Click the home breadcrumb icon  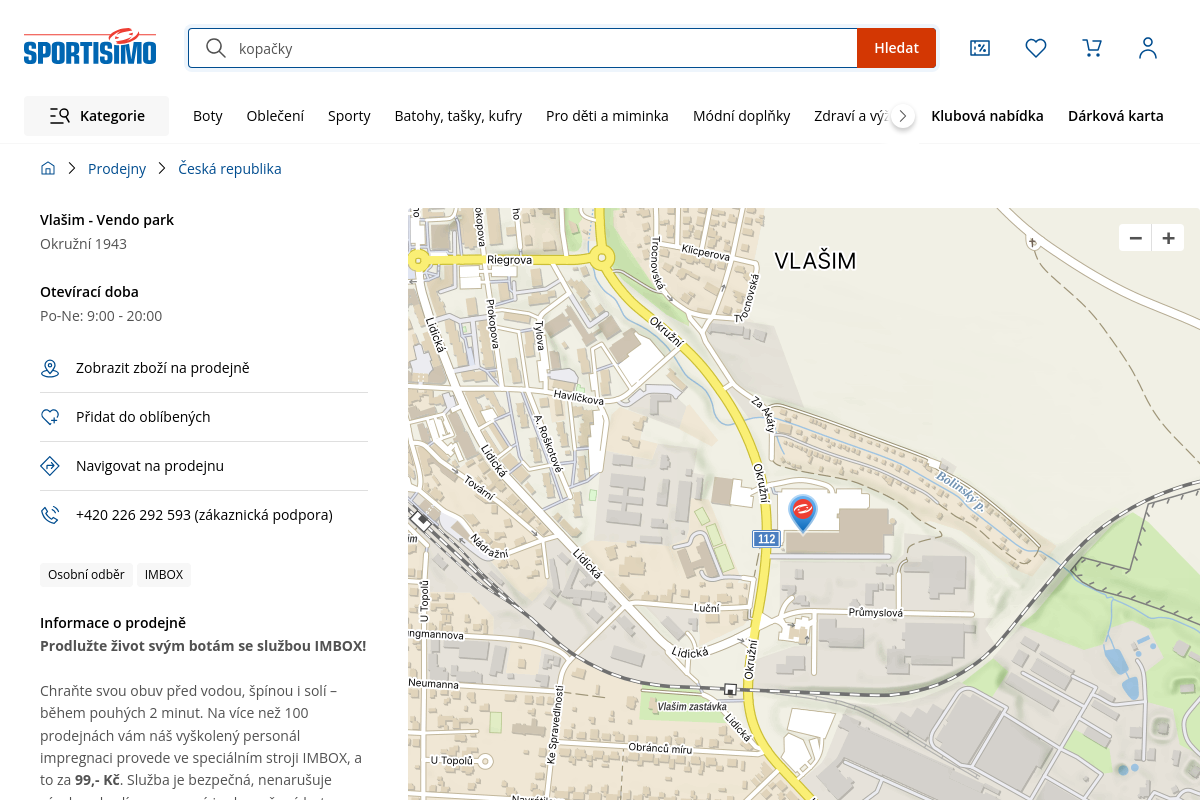pyautogui.click(x=48, y=169)
